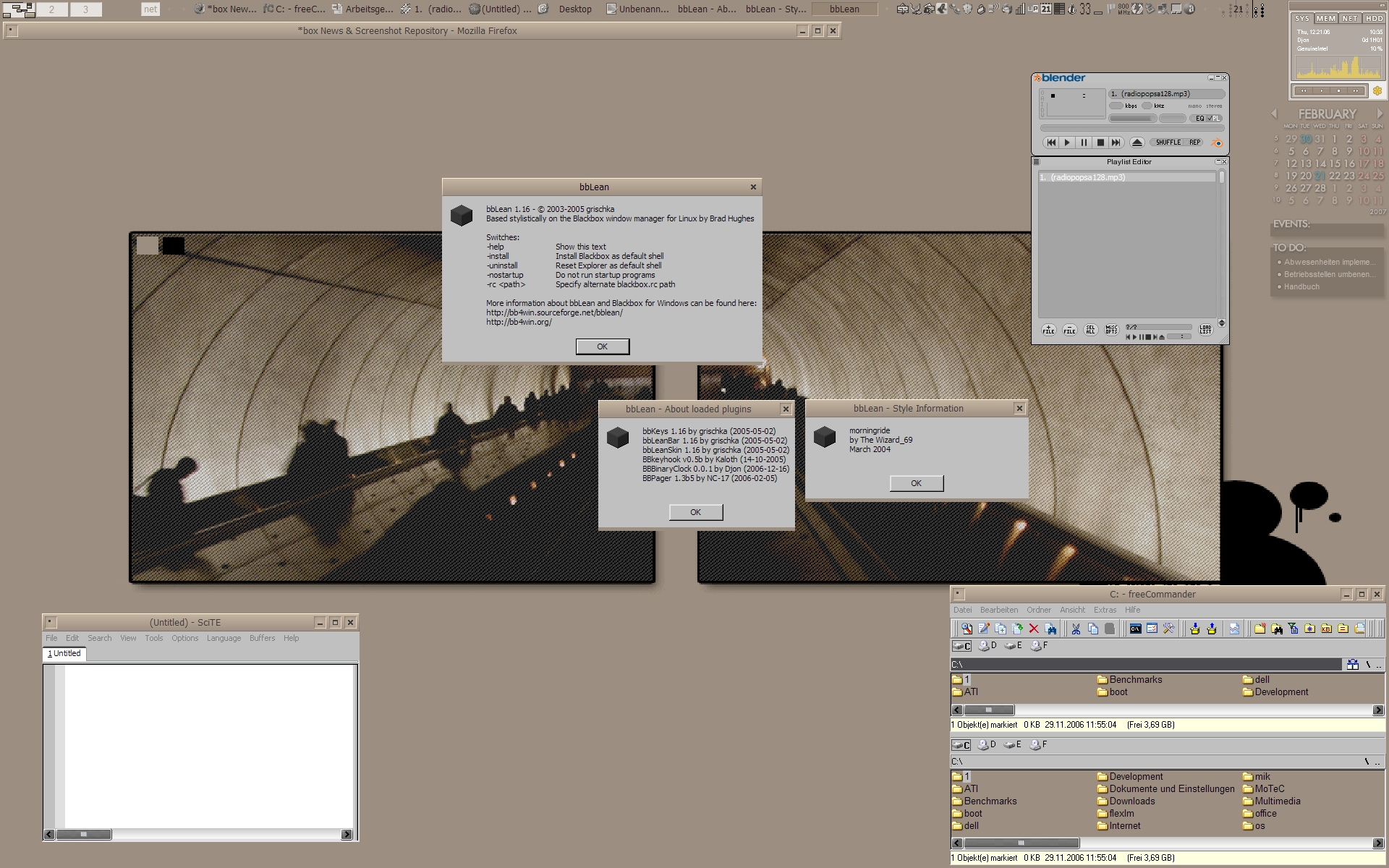Go to next month in calendar widget

pyautogui.click(x=1380, y=114)
